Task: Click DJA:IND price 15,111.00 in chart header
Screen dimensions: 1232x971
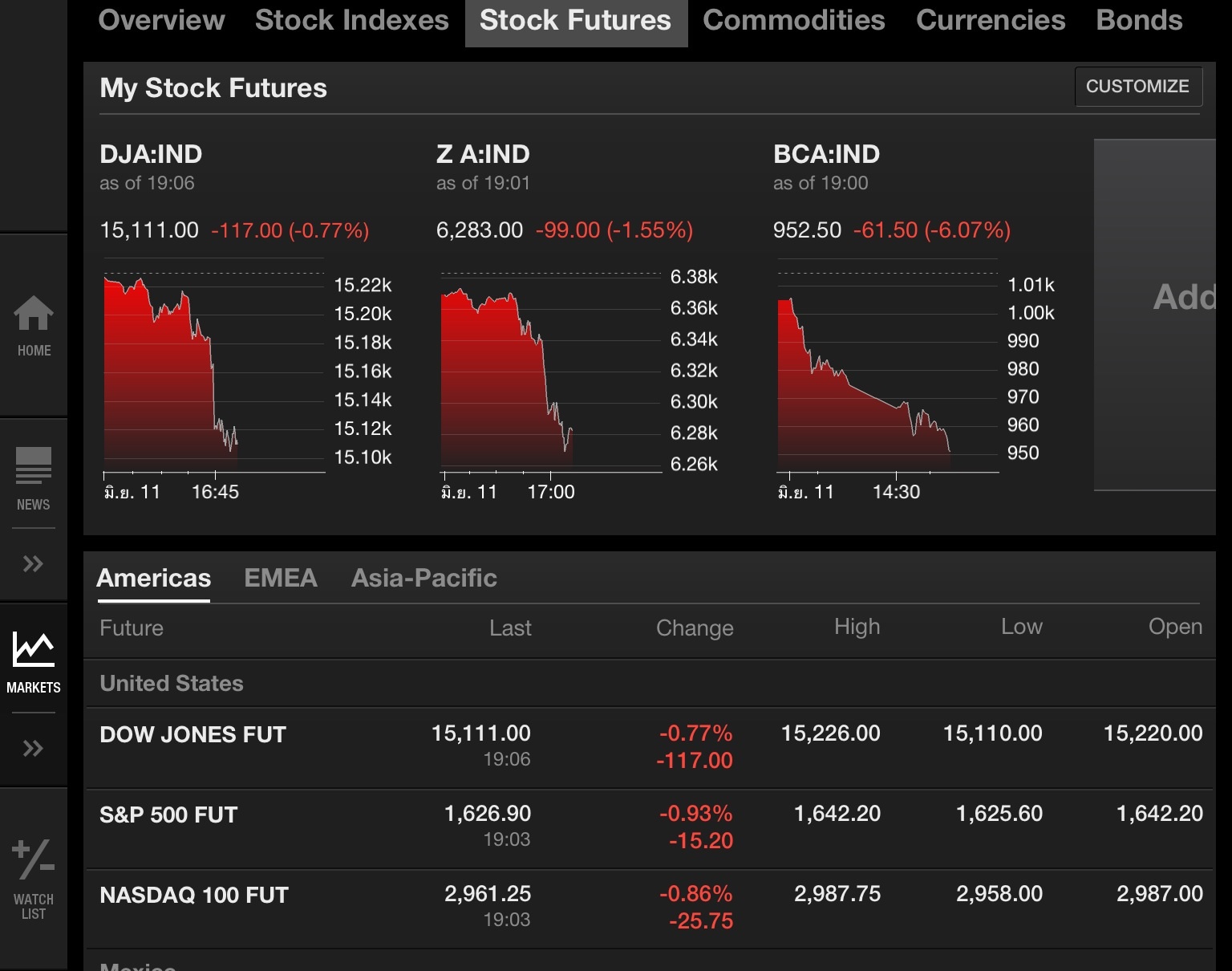Action: pos(149,230)
